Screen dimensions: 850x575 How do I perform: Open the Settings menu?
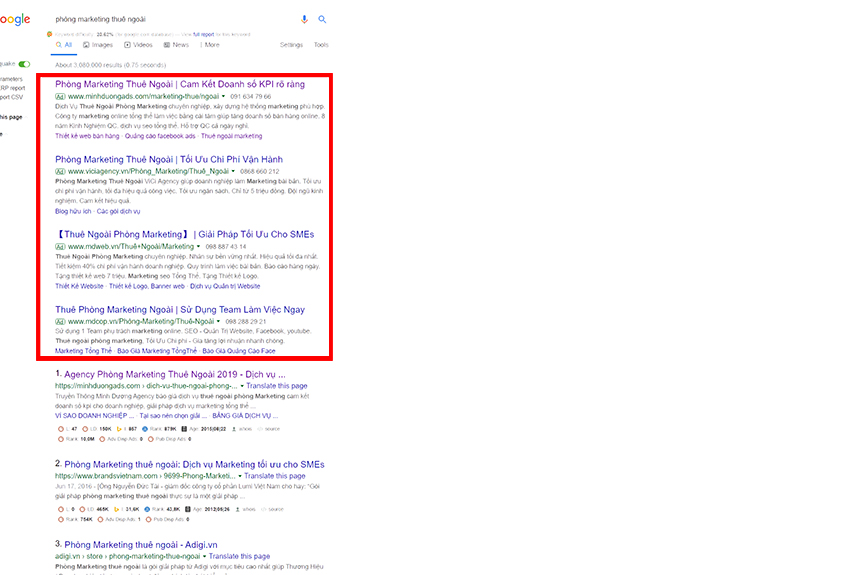(291, 45)
